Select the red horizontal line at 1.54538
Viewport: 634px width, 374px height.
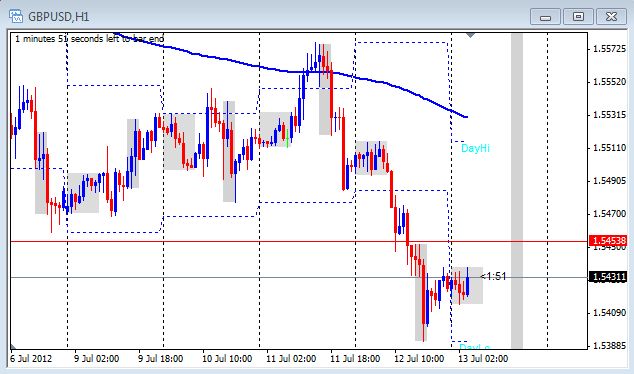tap(299, 241)
